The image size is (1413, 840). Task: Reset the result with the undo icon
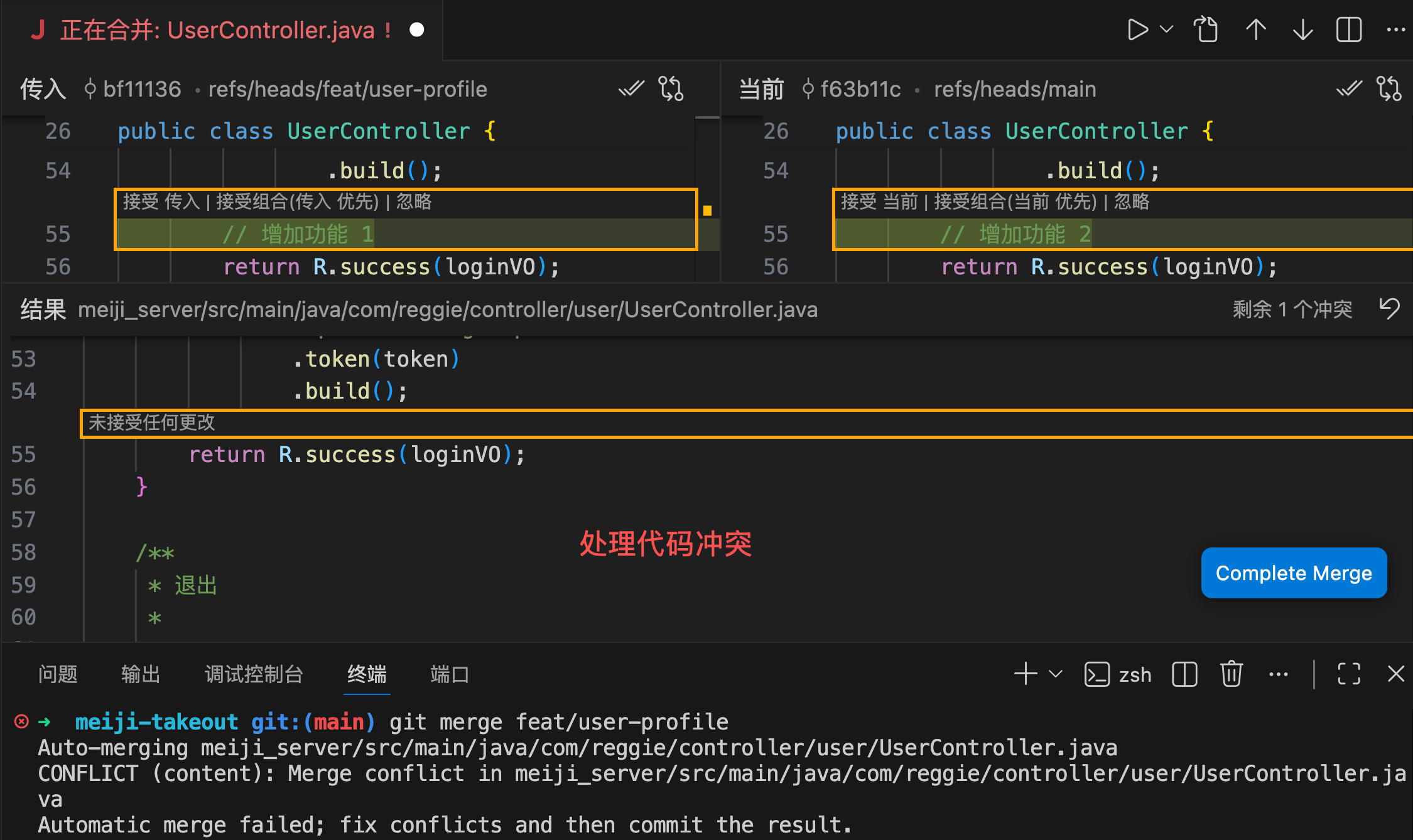[1389, 309]
